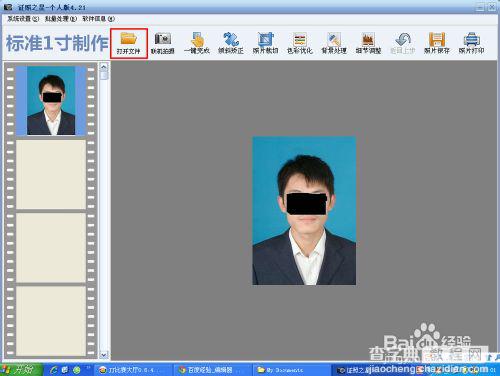This screenshot has width=500, height=376.
Task: Start 联机拍摄 camera capture
Action: click(163, 44)
